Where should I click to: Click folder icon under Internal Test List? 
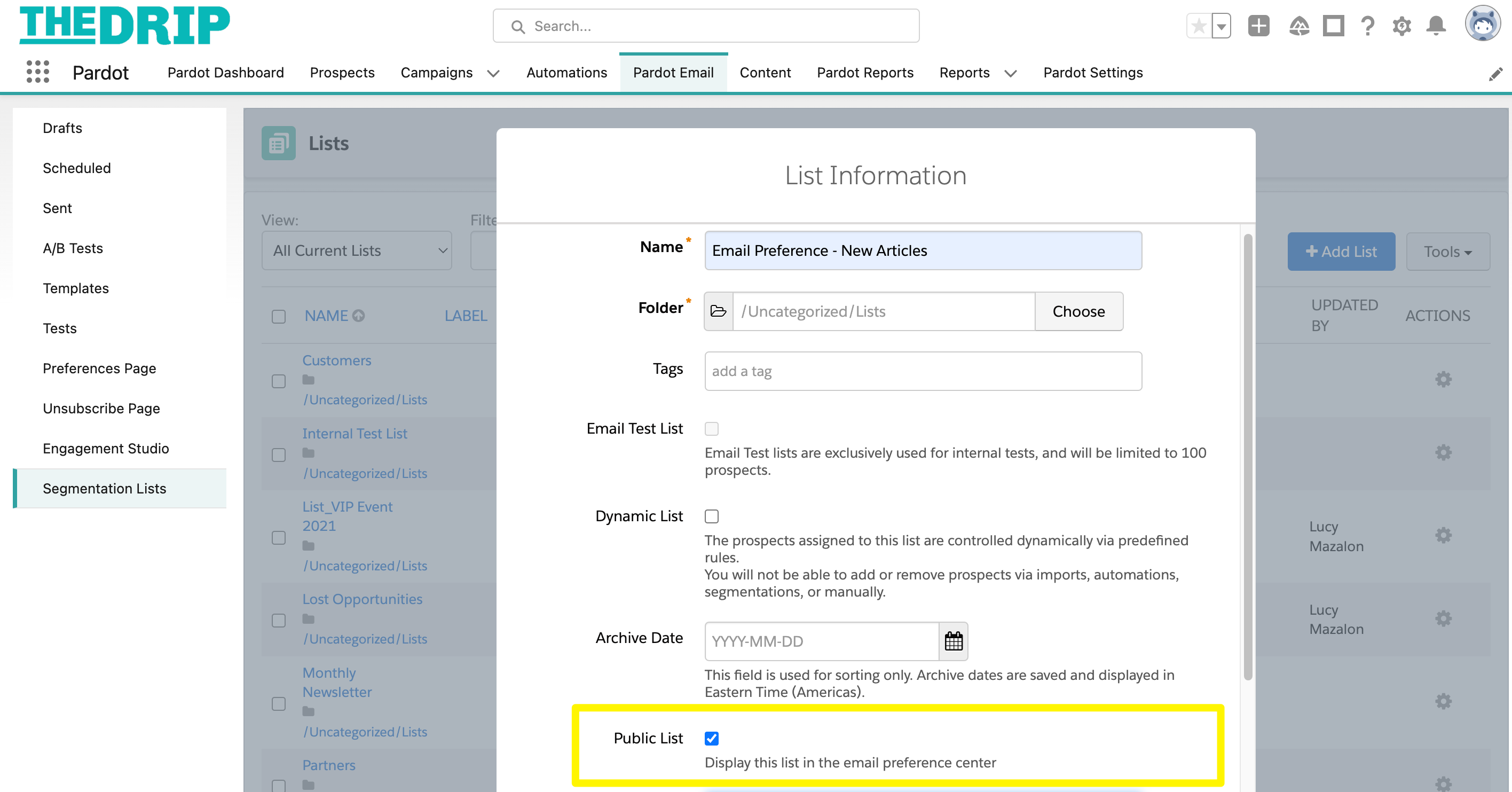tap(308, 453)
